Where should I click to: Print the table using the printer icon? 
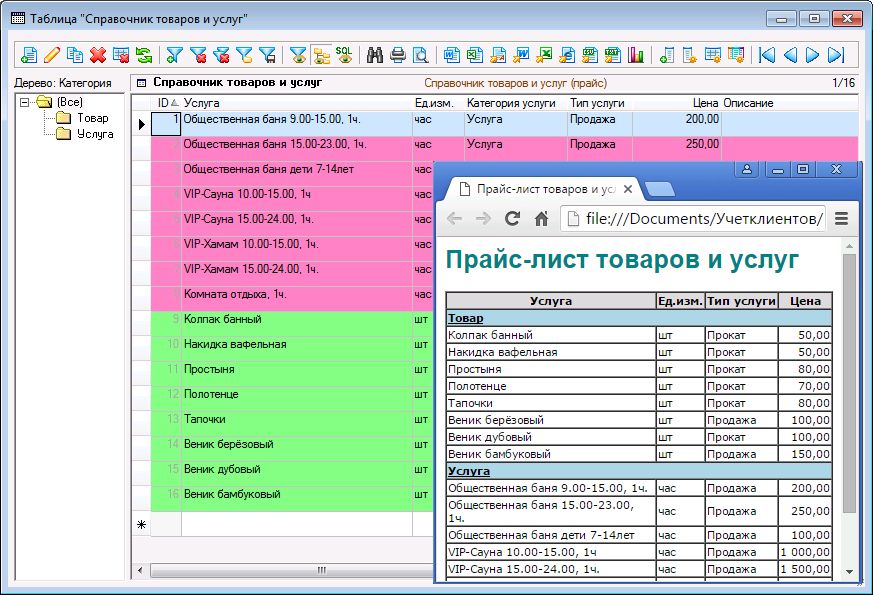[x=398, y=55]
